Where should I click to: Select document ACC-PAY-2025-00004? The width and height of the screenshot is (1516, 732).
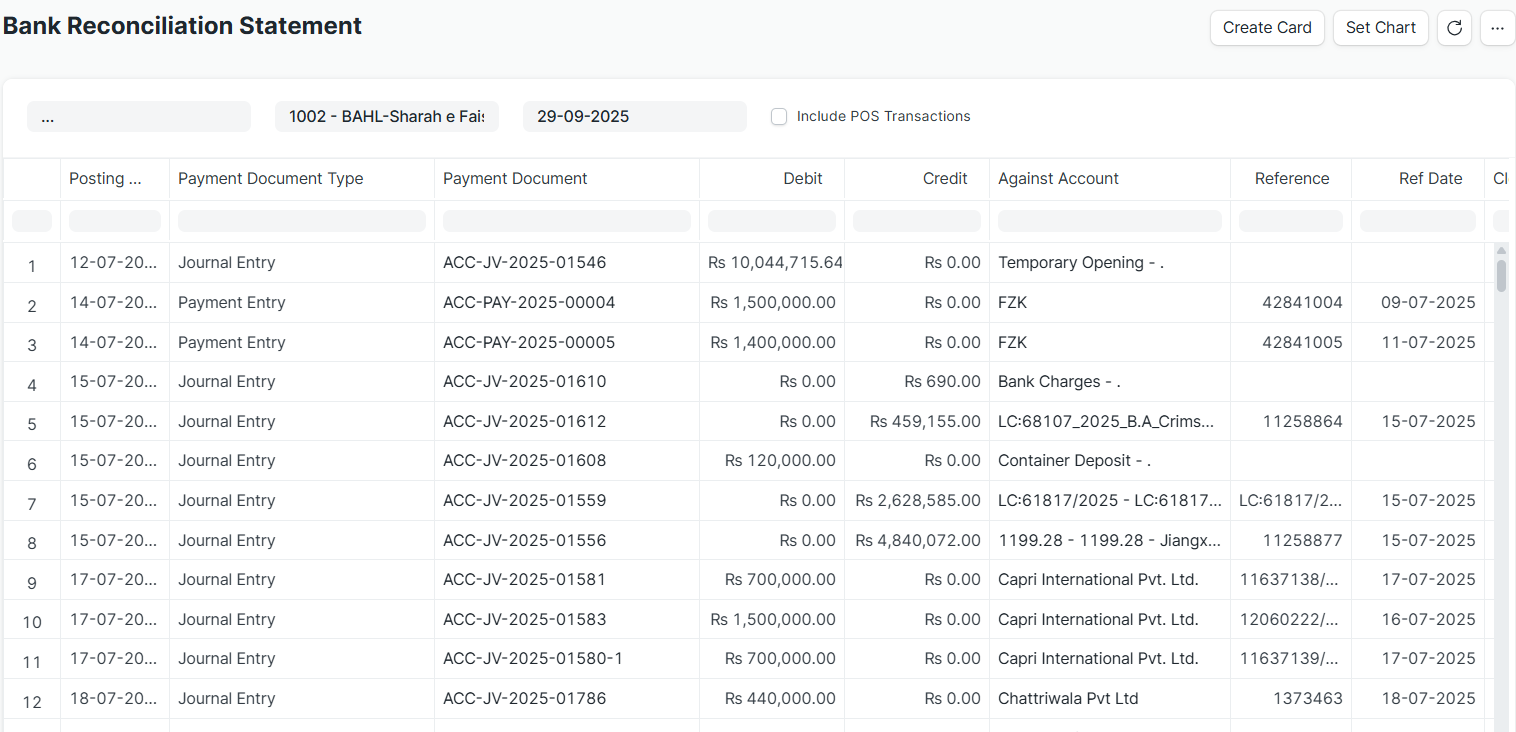click(x=529, y=303)
